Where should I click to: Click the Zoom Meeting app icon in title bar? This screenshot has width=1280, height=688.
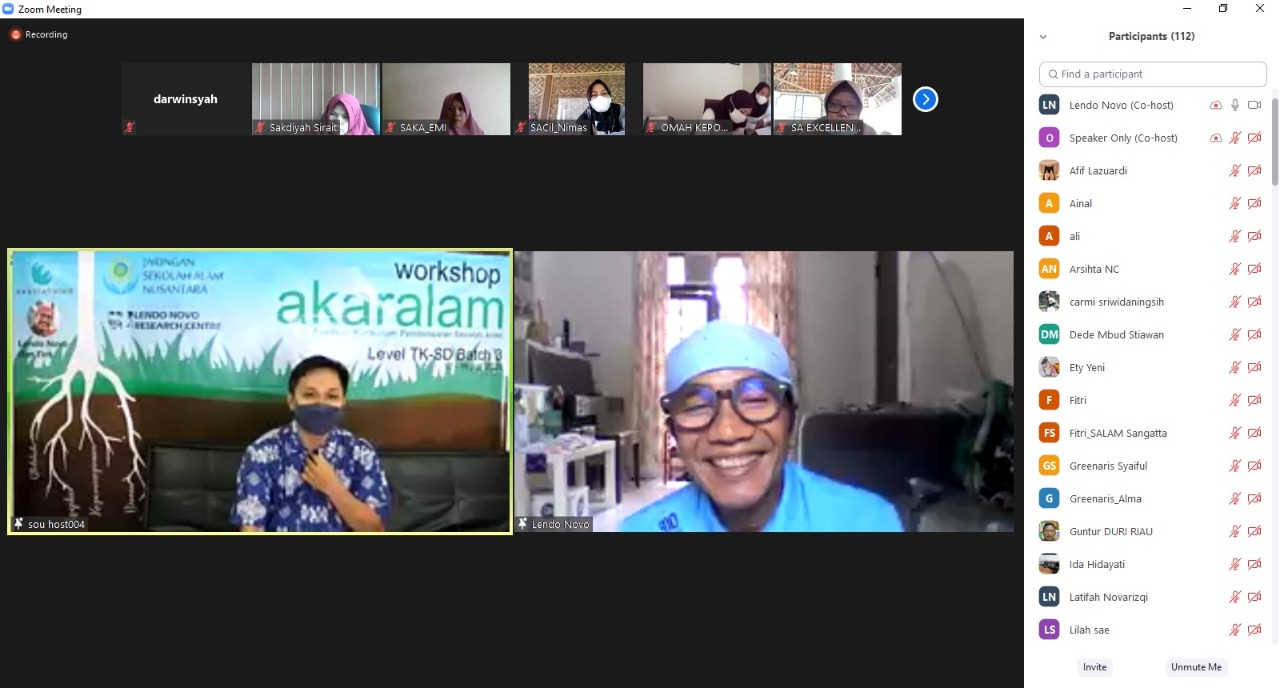click(x=9, y=9)
